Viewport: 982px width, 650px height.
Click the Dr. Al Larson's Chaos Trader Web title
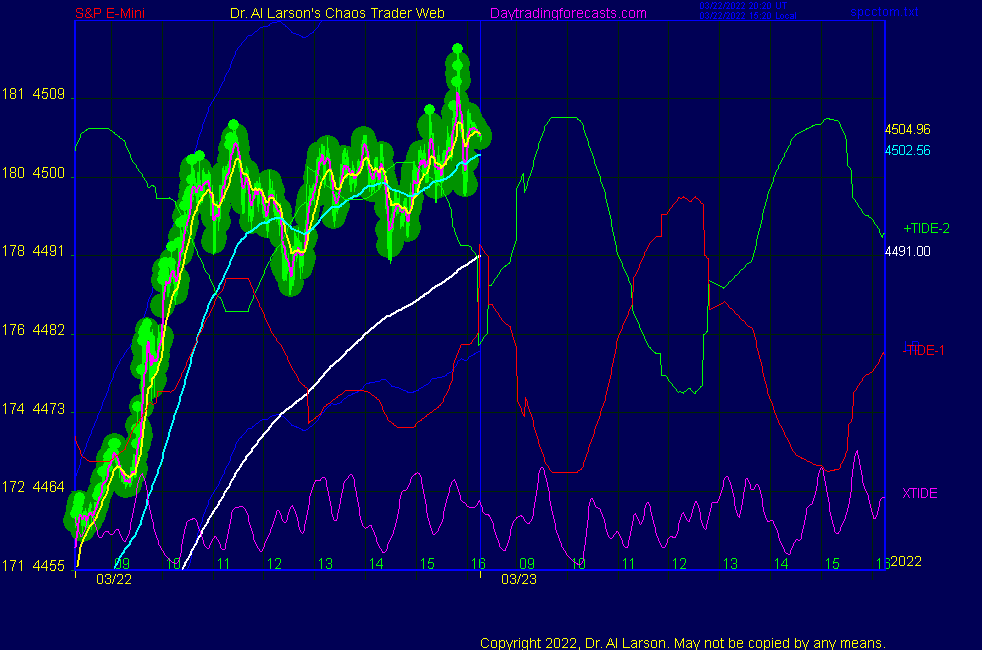[x=331, y=13]
